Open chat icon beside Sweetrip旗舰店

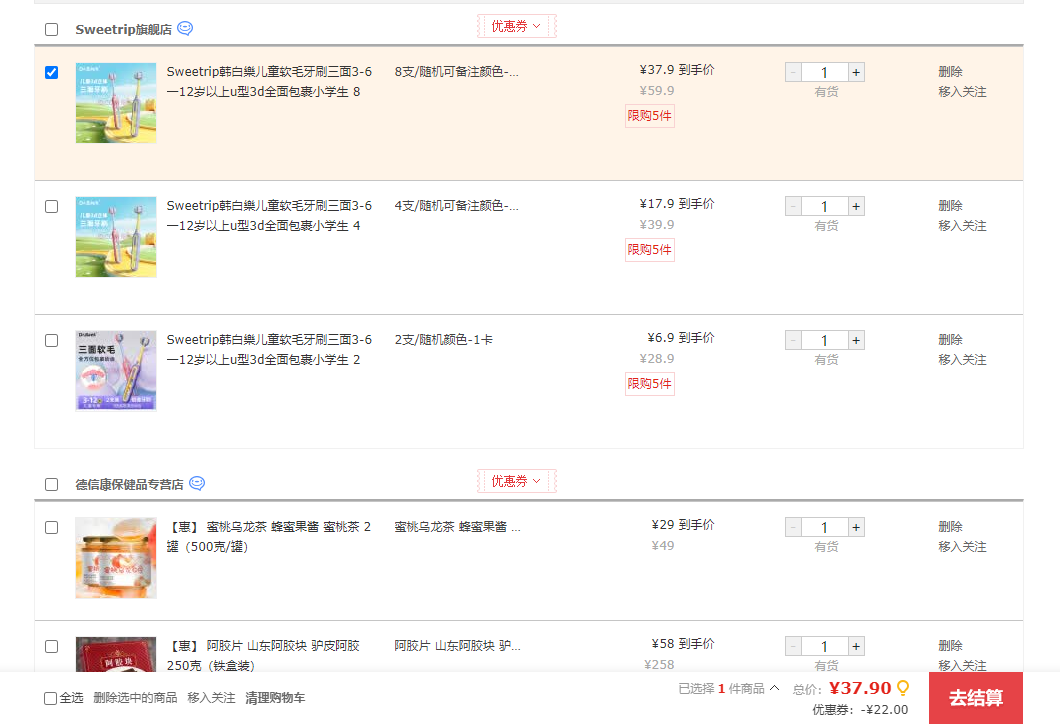[x=185, y=29]
